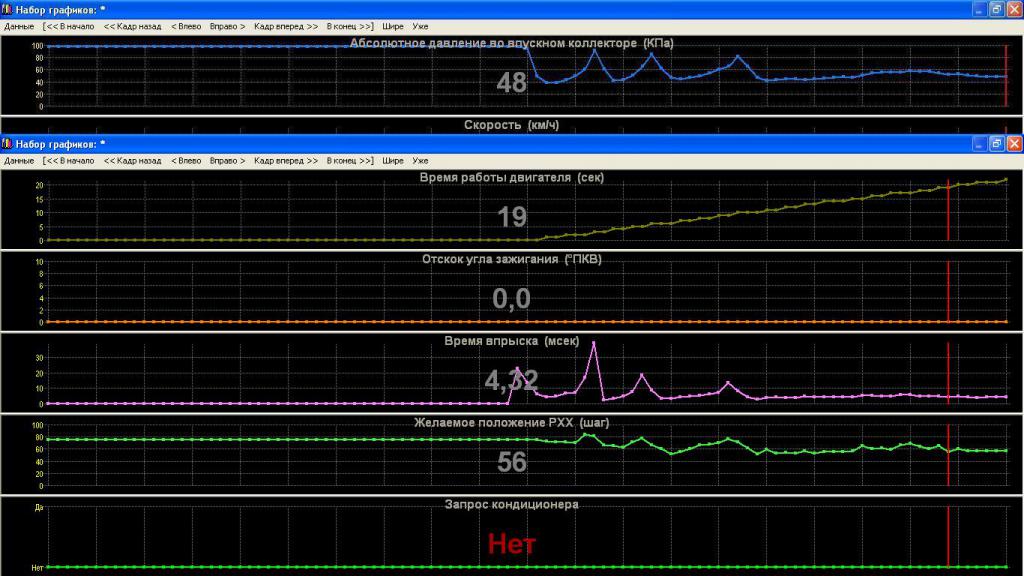This screenshot has height=576, width=1024.
Task: Click Шире in the upper window menu bar
Action: coord(392,25)
